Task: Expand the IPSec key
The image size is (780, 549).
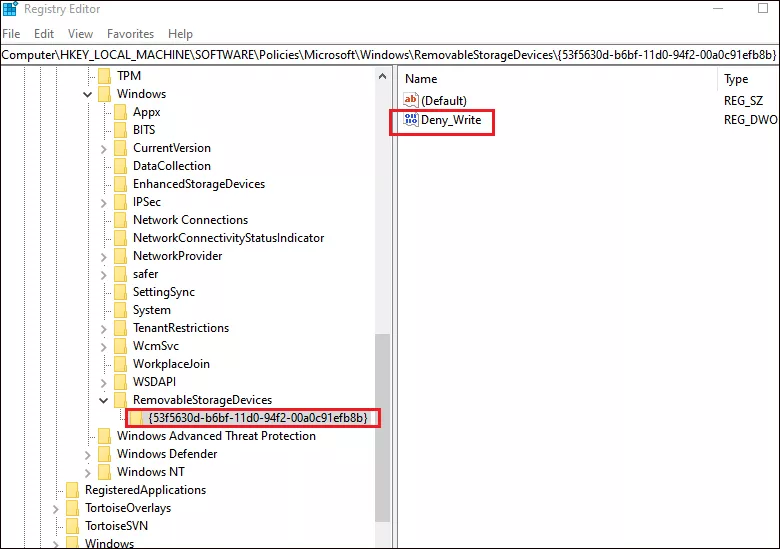Action: point(103,202)
